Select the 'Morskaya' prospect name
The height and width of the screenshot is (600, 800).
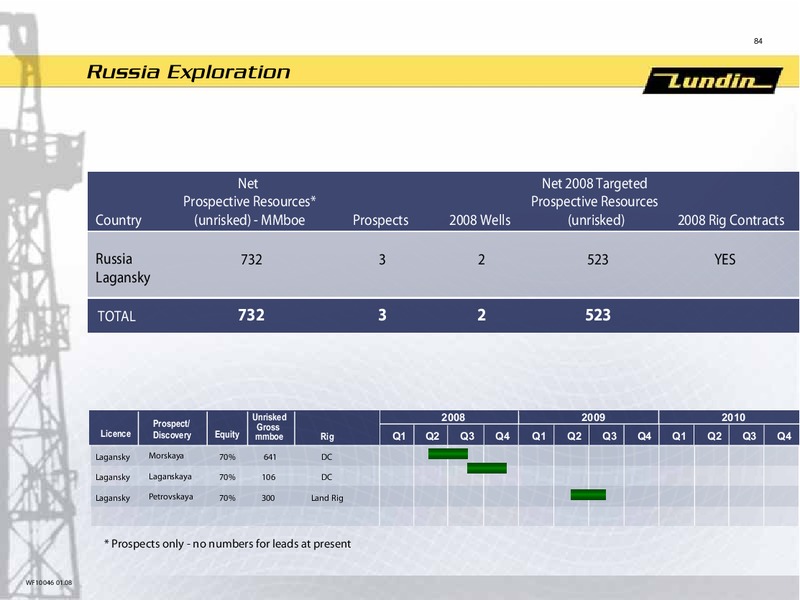[x=166, y=456]
